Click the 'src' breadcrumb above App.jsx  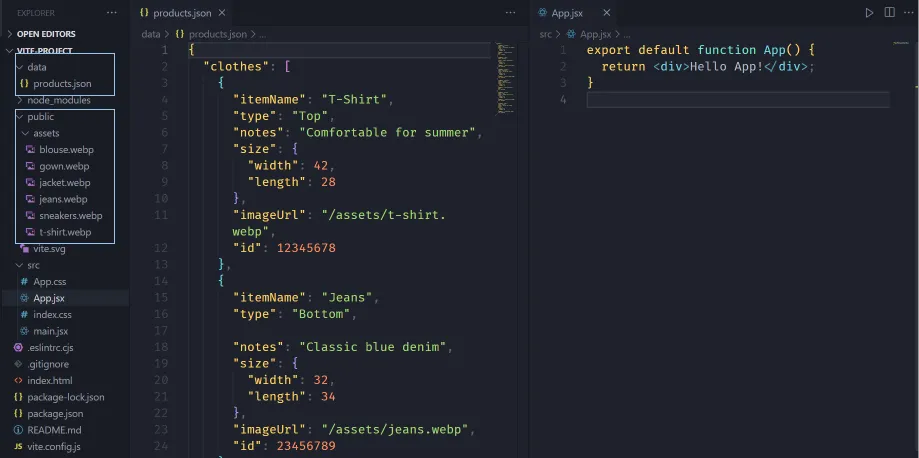546,33
